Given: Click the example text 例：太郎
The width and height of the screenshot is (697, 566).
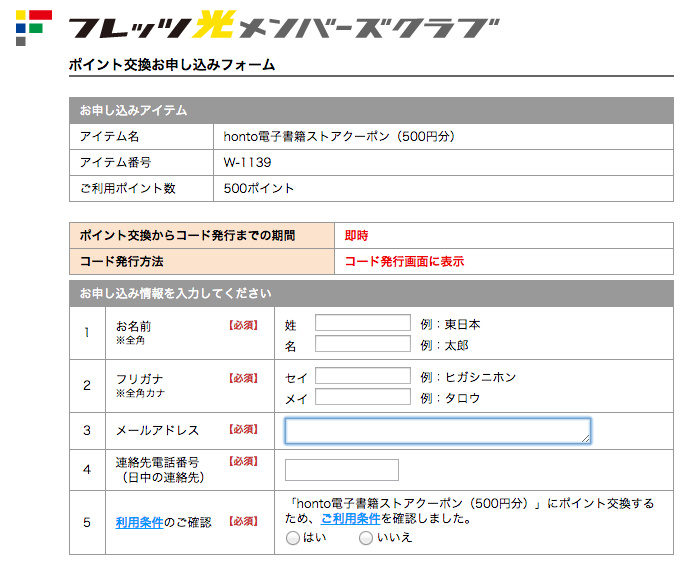Looking at the screenshot, I should 445,345.
